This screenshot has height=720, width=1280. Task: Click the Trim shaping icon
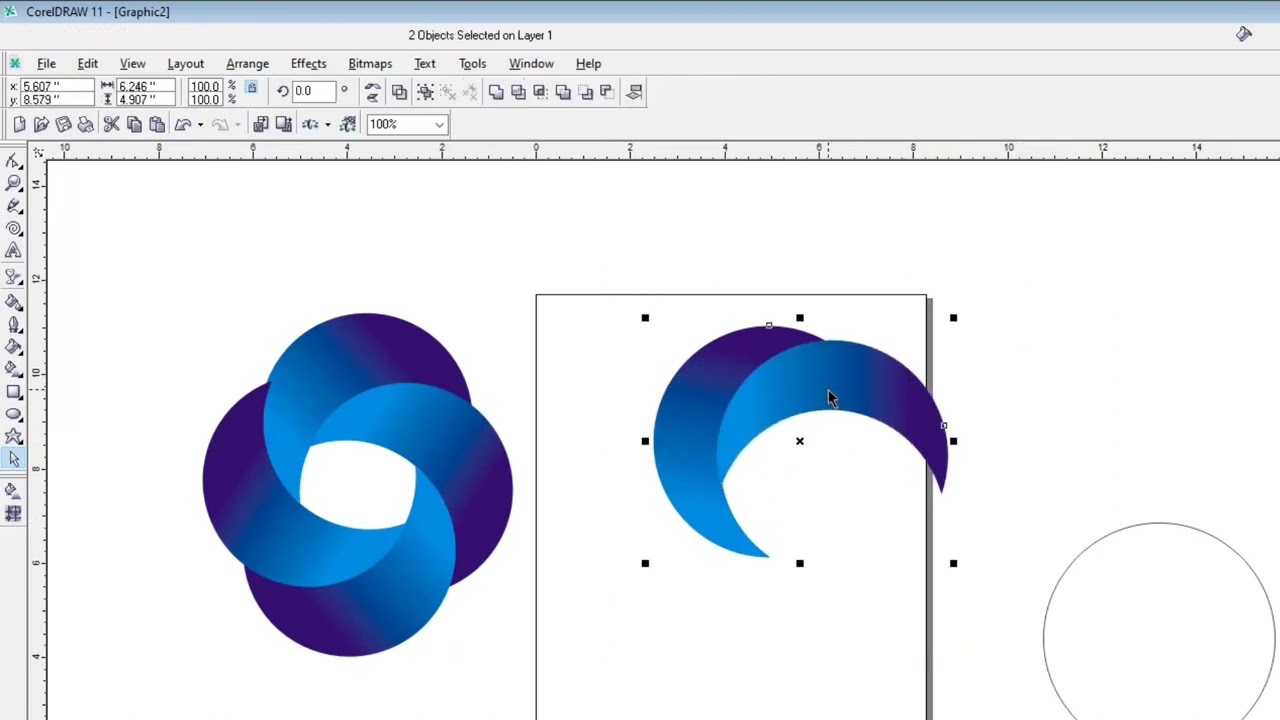518,92
